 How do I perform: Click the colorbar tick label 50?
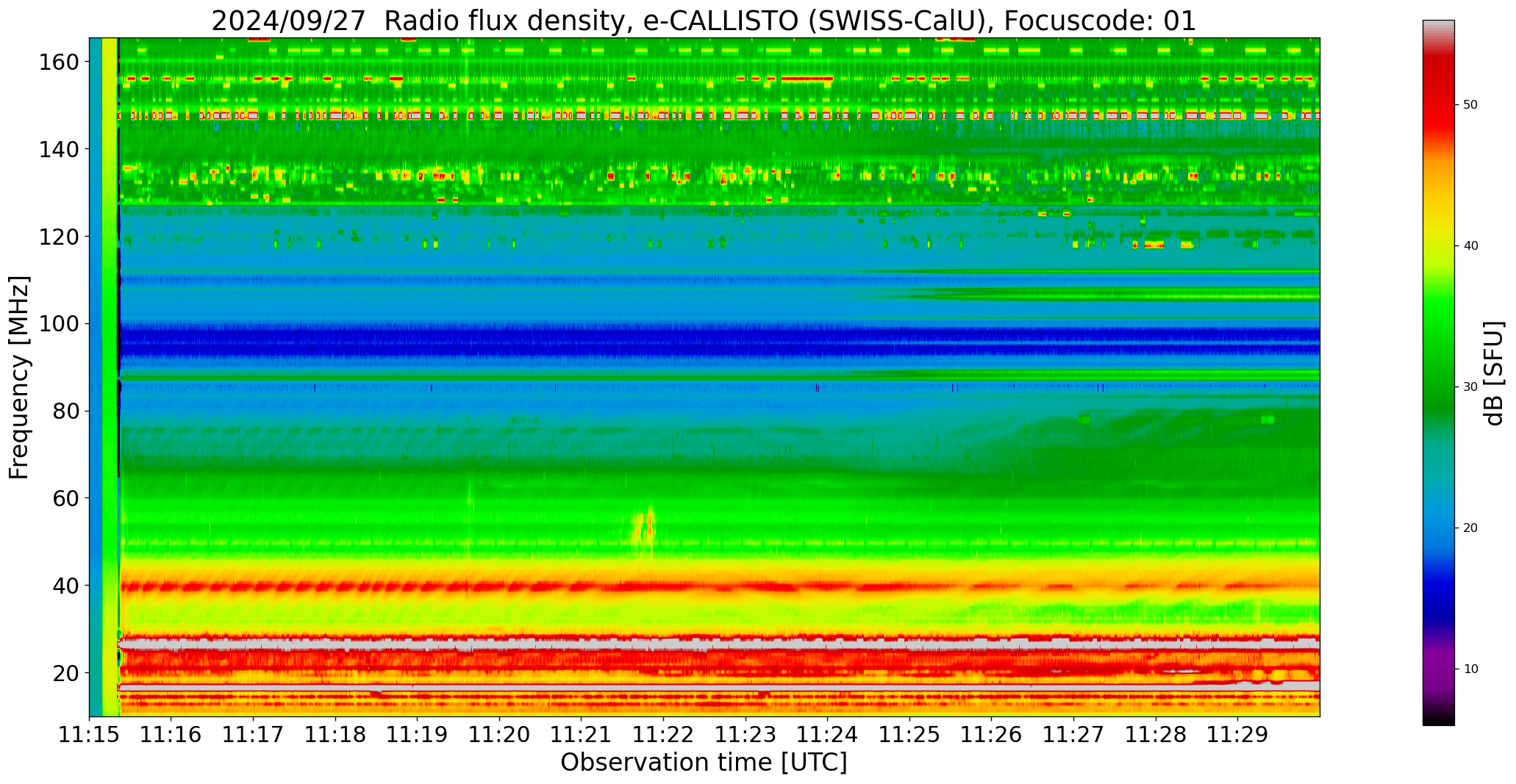point(1470,105)
